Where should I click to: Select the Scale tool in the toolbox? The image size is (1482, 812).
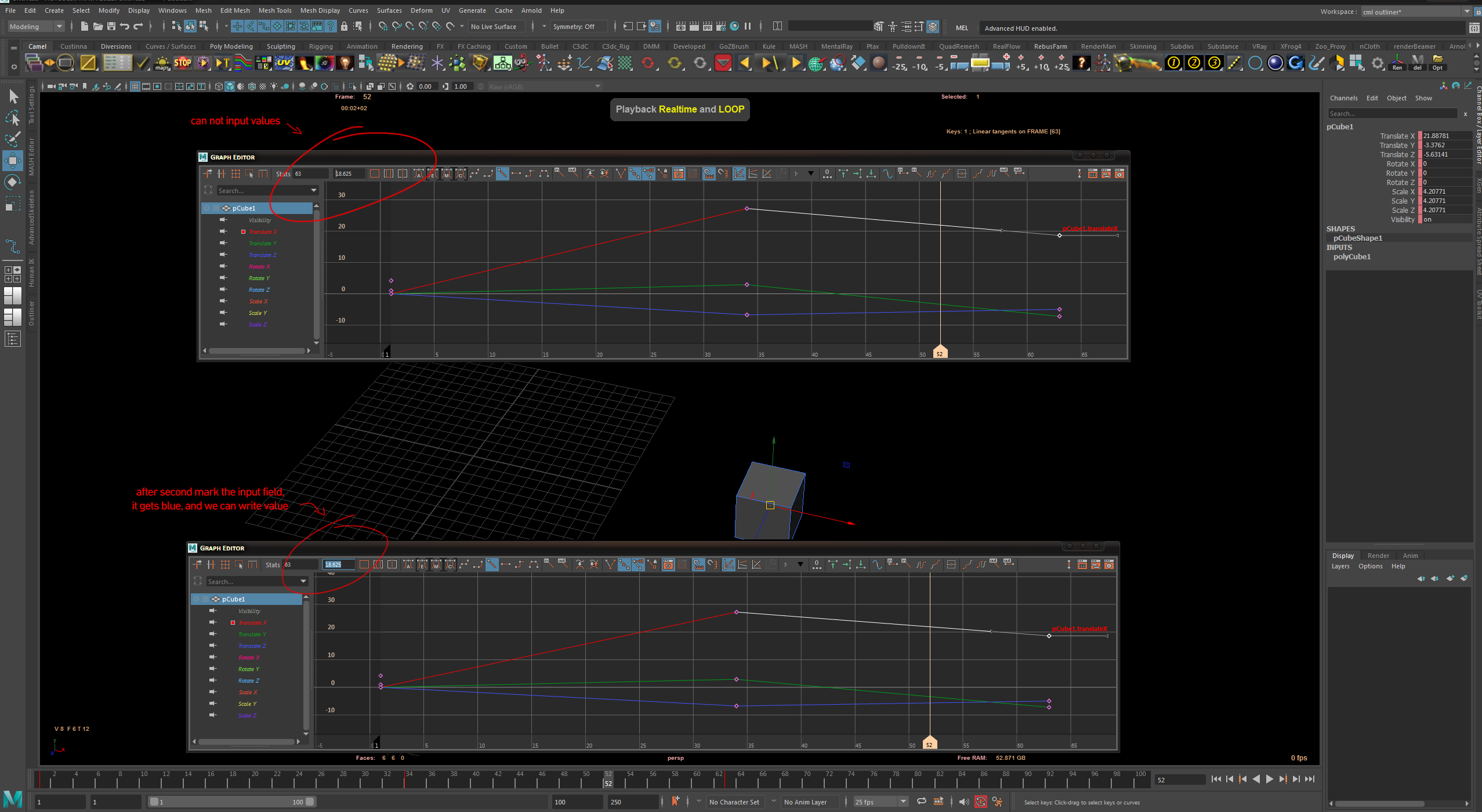13,203
